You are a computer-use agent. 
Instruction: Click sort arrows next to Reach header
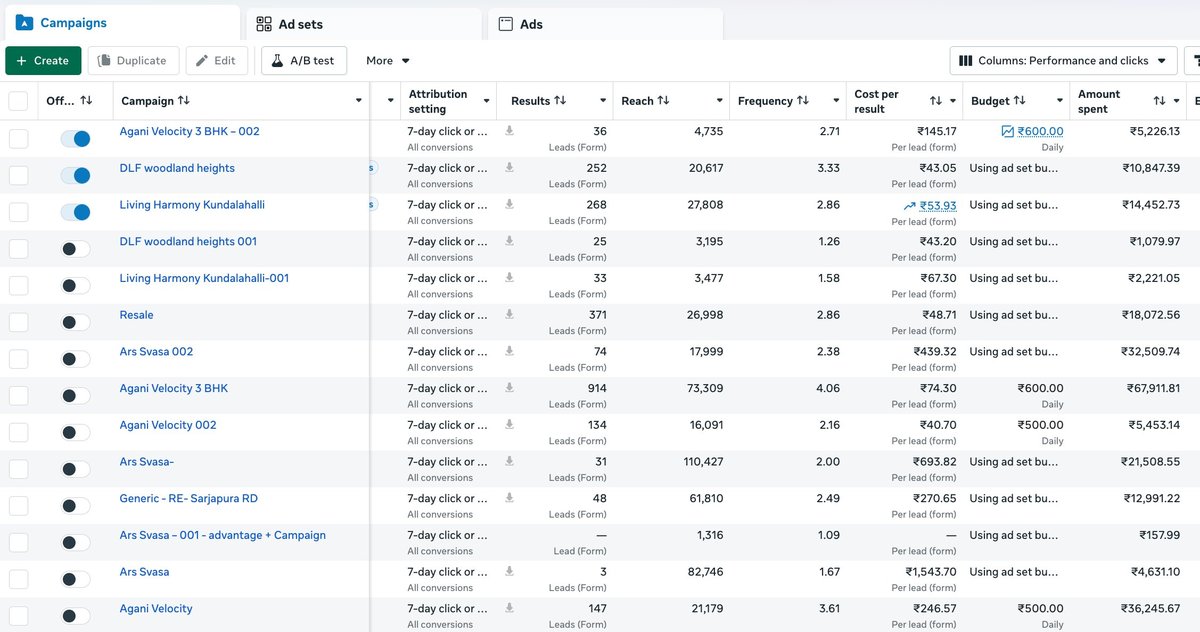click(663, 100)
